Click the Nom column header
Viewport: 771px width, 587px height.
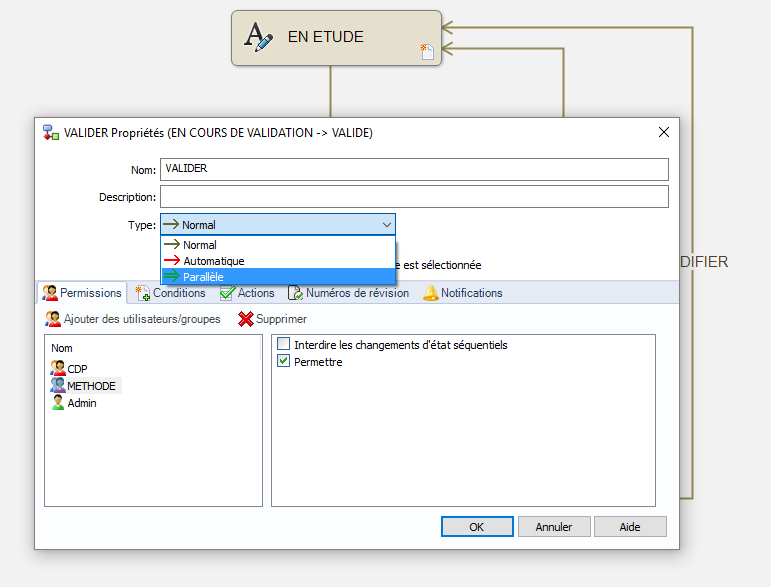[x=62, y=348]
